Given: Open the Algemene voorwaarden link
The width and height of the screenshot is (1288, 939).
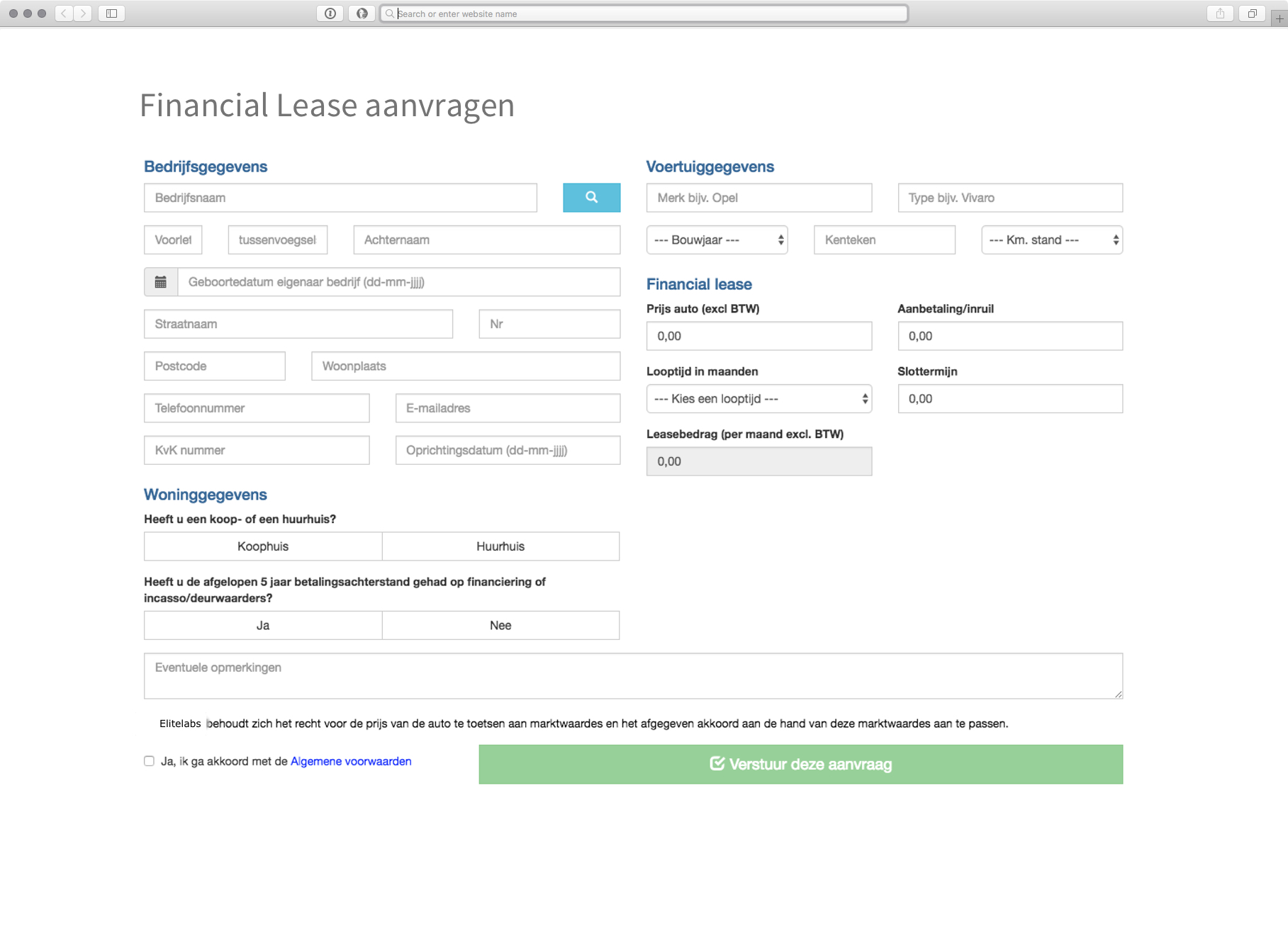Looking at the screenshot, I should [x=351, y=761].
